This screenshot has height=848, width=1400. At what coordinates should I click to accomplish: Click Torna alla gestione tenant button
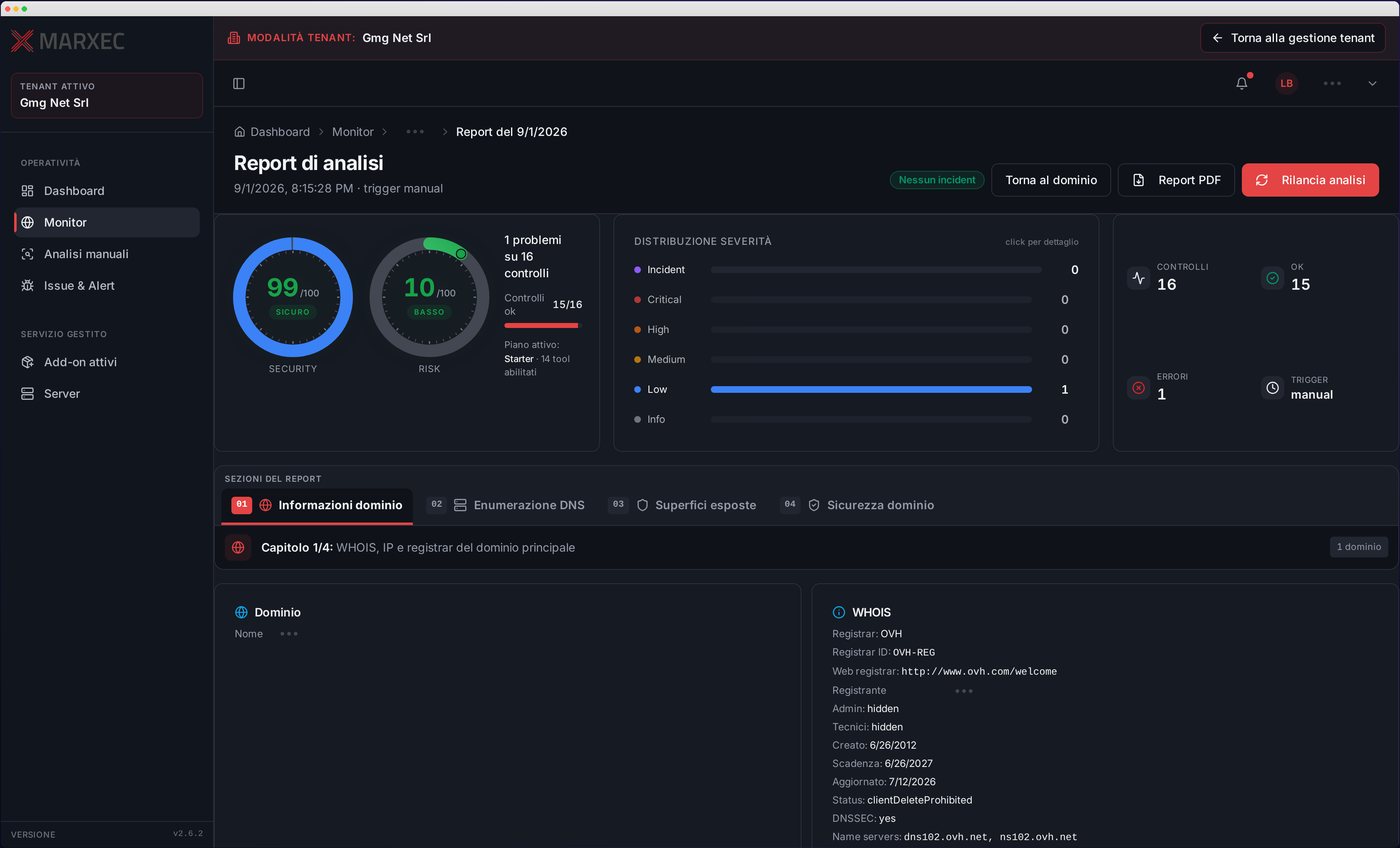coord(1293,38)
